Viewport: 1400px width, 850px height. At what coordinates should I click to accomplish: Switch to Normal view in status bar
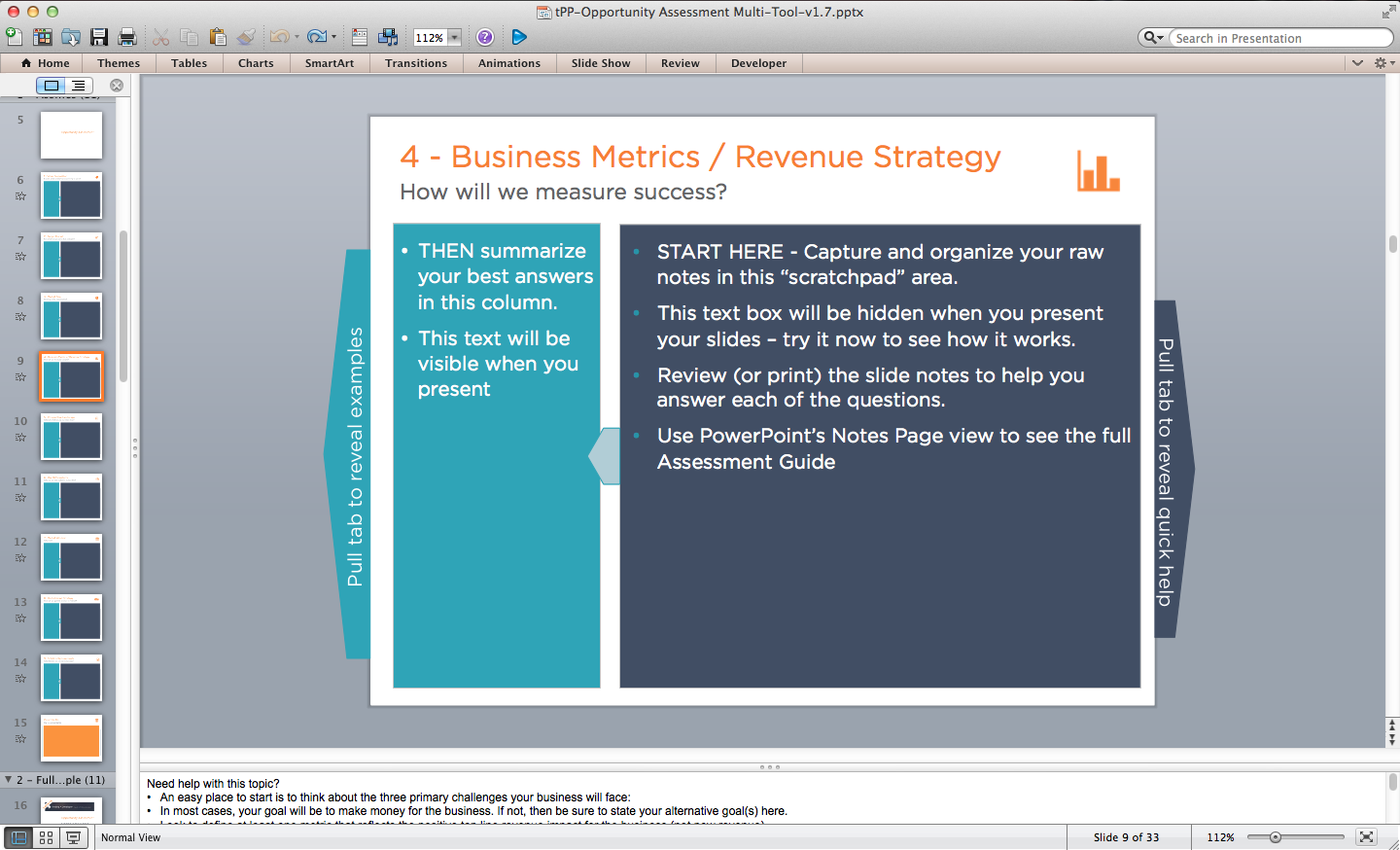click(18, 837)
